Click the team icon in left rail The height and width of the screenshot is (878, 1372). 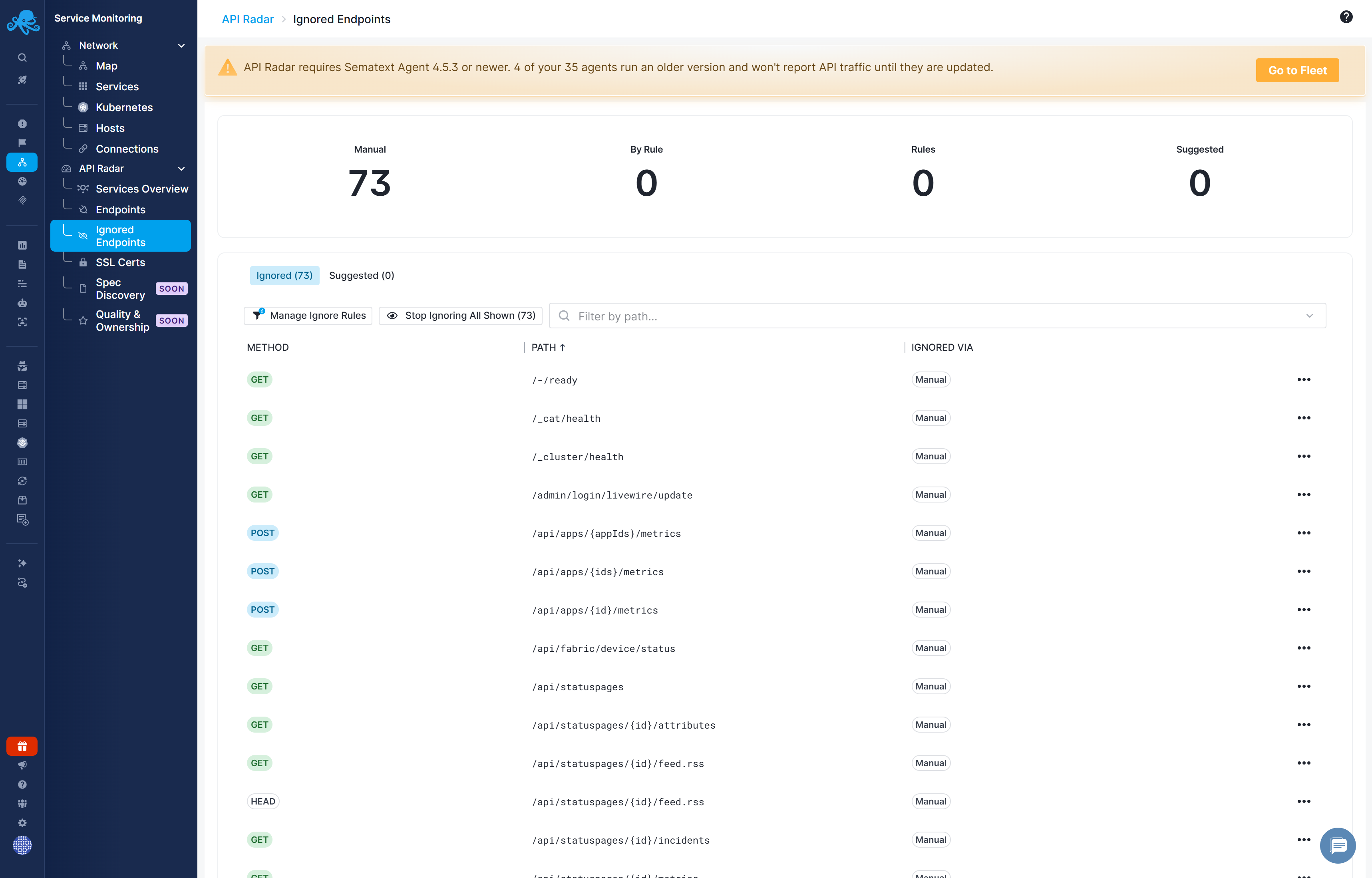[x=22, y=803]
